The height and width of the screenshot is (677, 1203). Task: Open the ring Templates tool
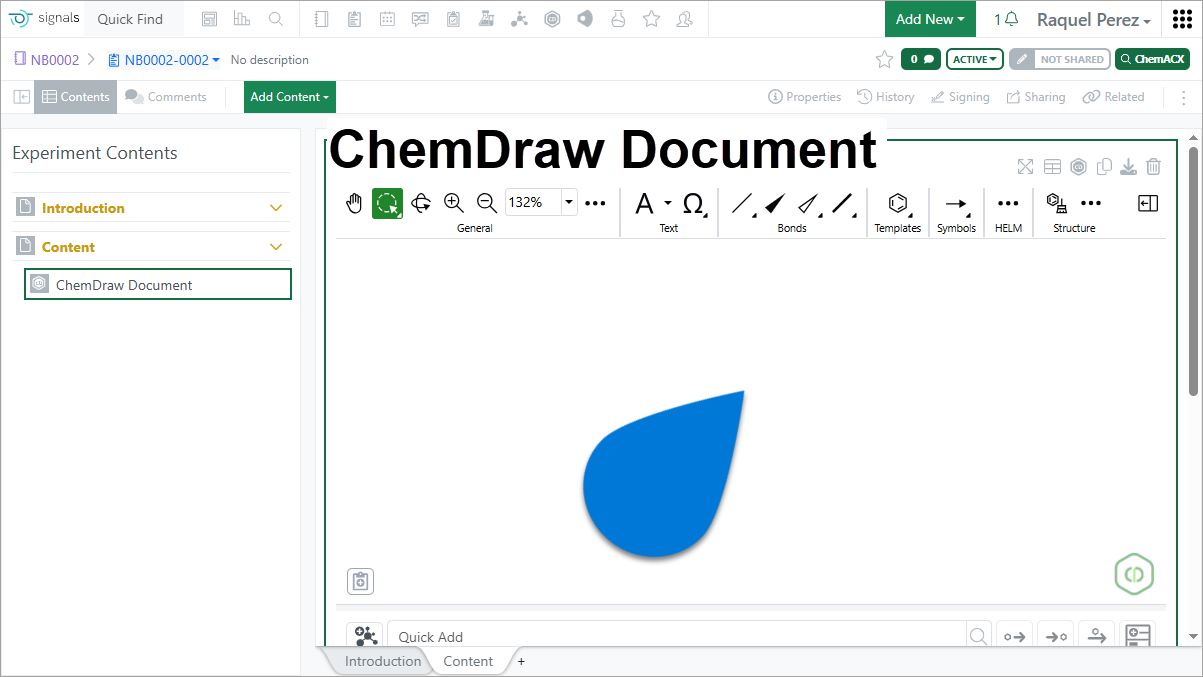tap(898, 203)
